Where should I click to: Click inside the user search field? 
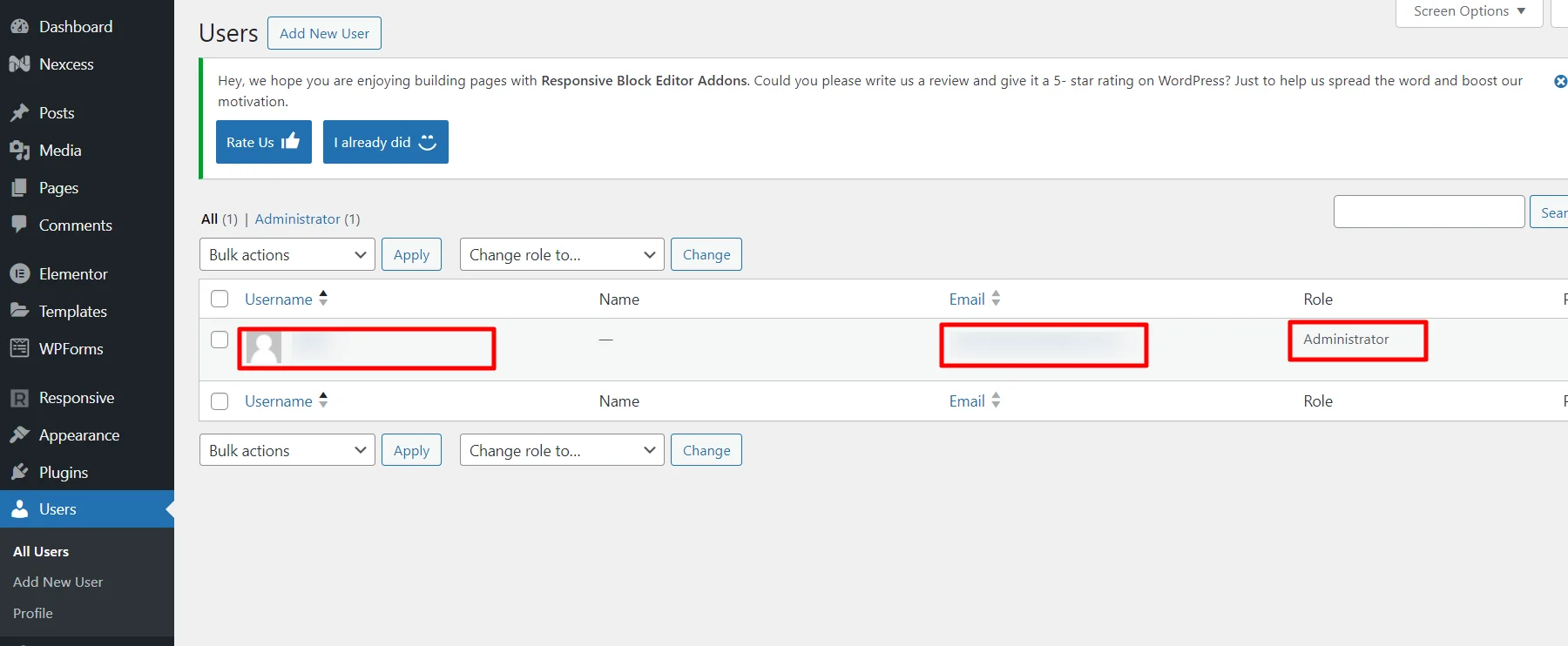tap(1429, 212)
